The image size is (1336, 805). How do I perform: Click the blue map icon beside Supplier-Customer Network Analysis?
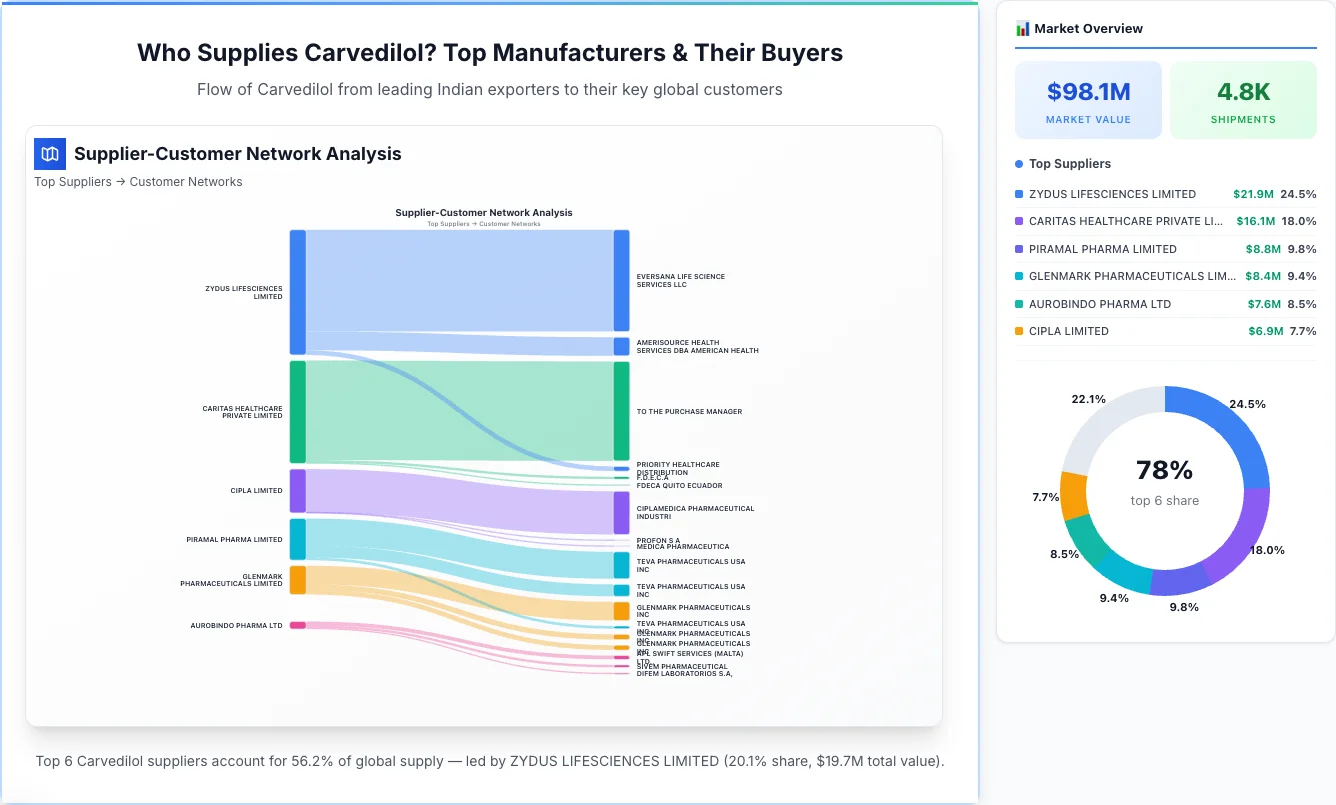pyautogui.click(x=49, y=154)
